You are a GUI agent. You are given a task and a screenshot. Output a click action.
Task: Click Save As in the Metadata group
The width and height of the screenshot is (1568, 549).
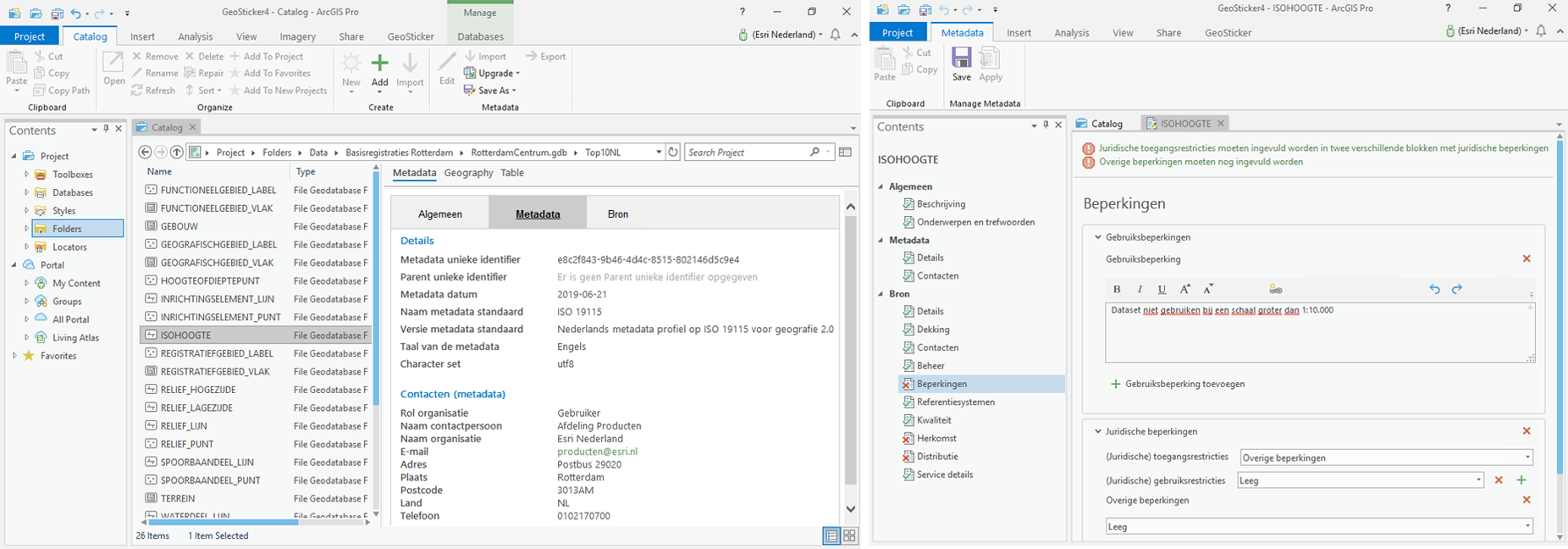coord(489,91)
